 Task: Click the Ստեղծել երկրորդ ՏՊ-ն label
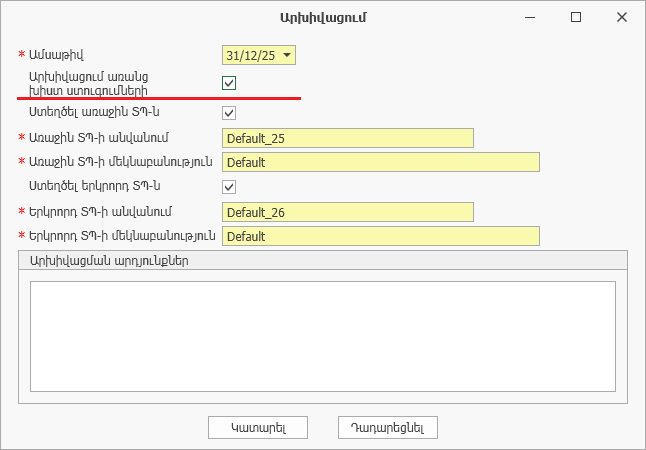pyautogui.click(x=94, y=186)
